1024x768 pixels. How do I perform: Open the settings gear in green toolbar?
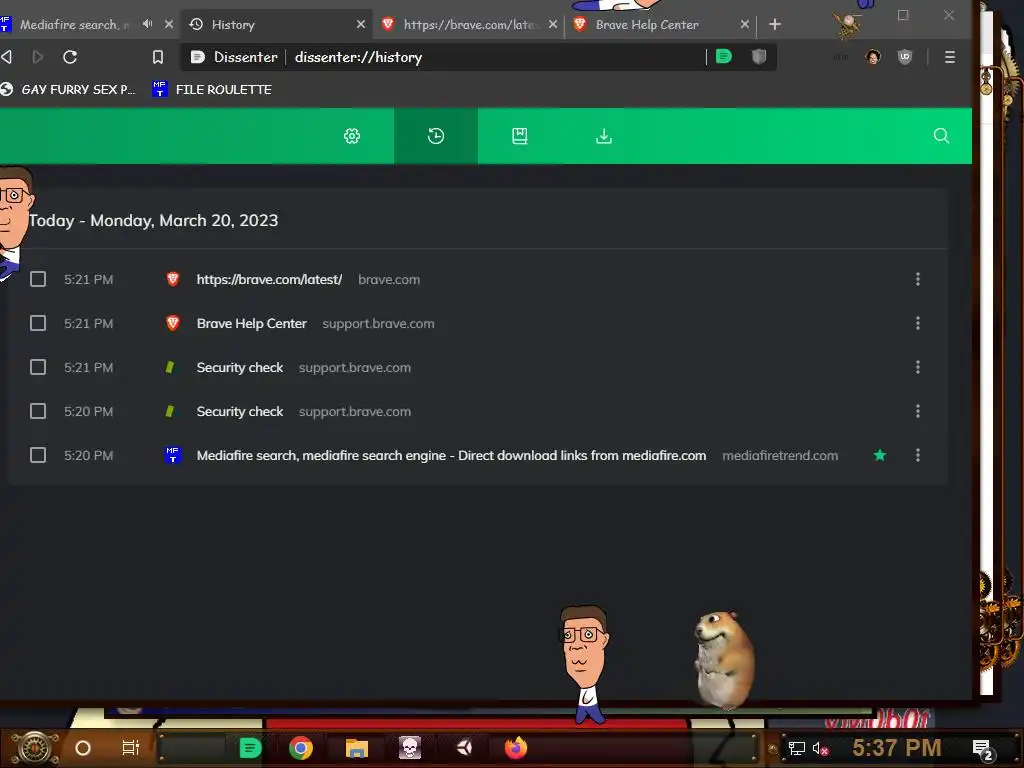[352, 136]
